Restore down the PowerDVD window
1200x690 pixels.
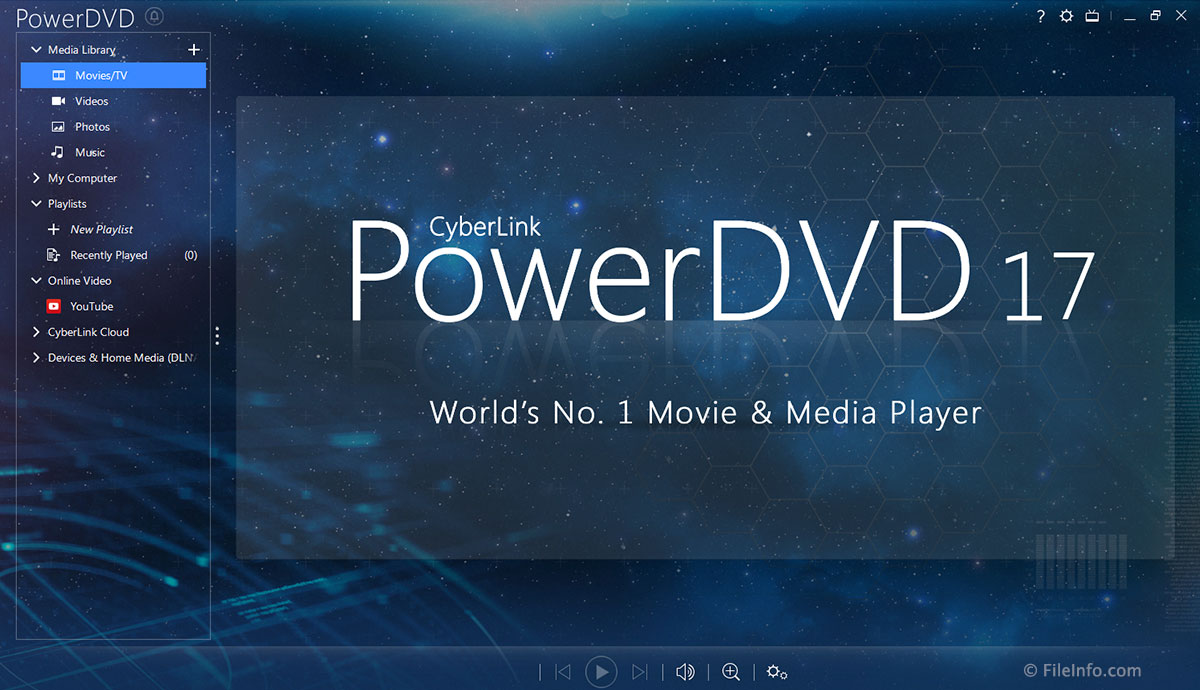(1156, 16)
